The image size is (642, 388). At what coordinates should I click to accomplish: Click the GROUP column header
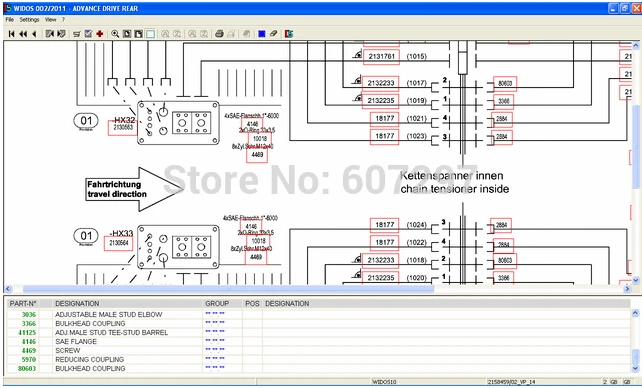click(x=217, y=304)
